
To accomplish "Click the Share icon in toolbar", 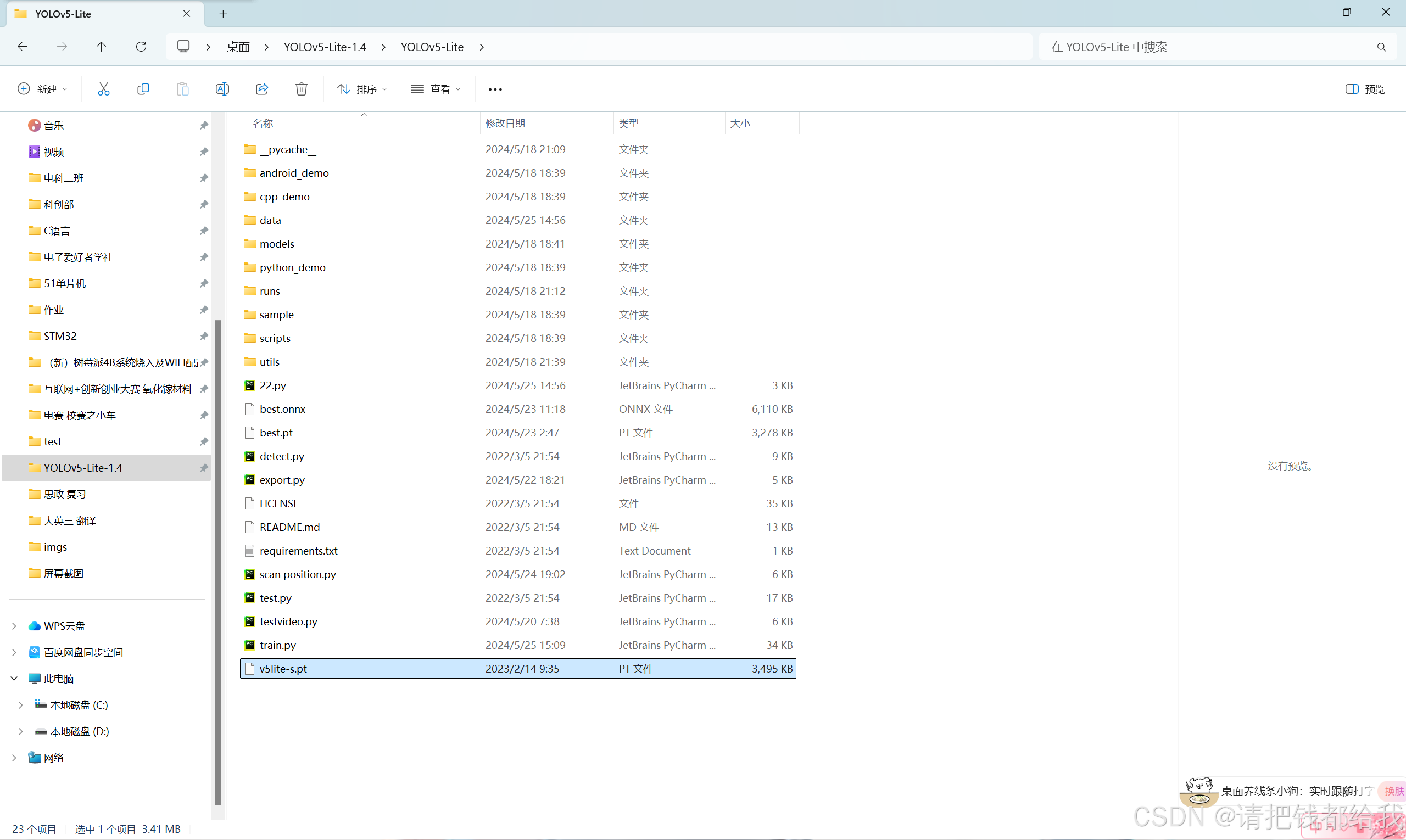I will (x=262, y=89).
